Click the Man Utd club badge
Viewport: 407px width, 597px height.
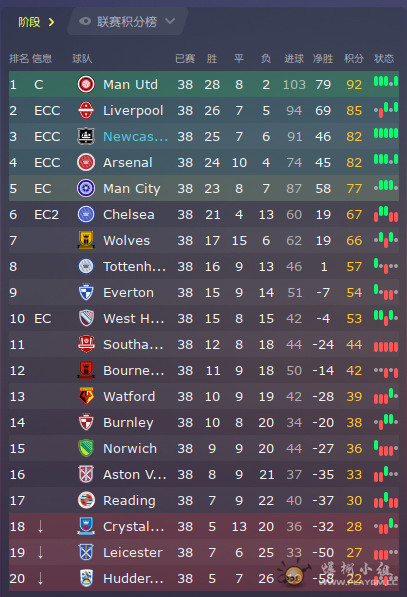(x=86, y=84)
